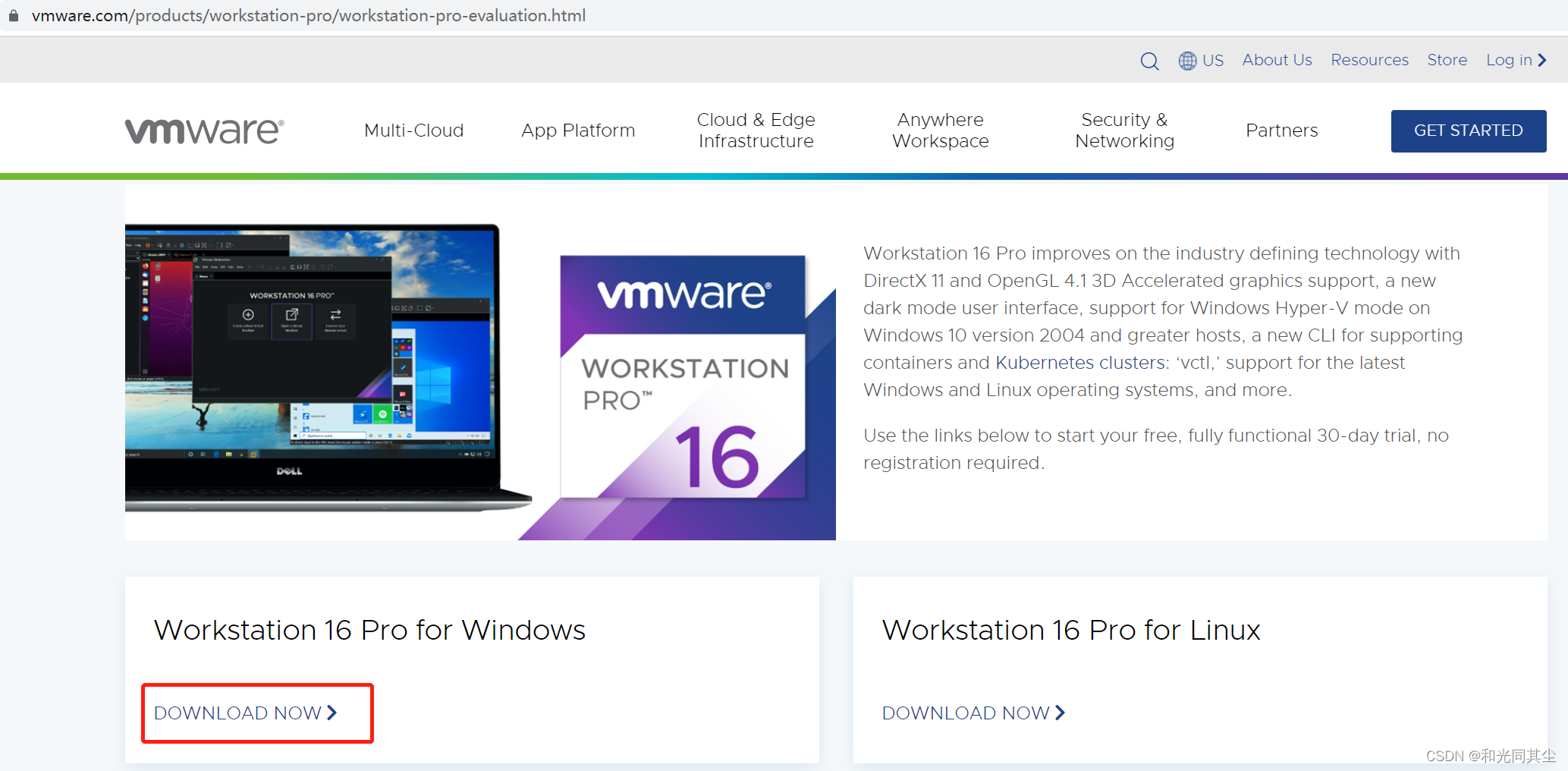Click the 30-day trial description paragraph
Screen dimensions: 1568x771
[x=1156, y=449]
